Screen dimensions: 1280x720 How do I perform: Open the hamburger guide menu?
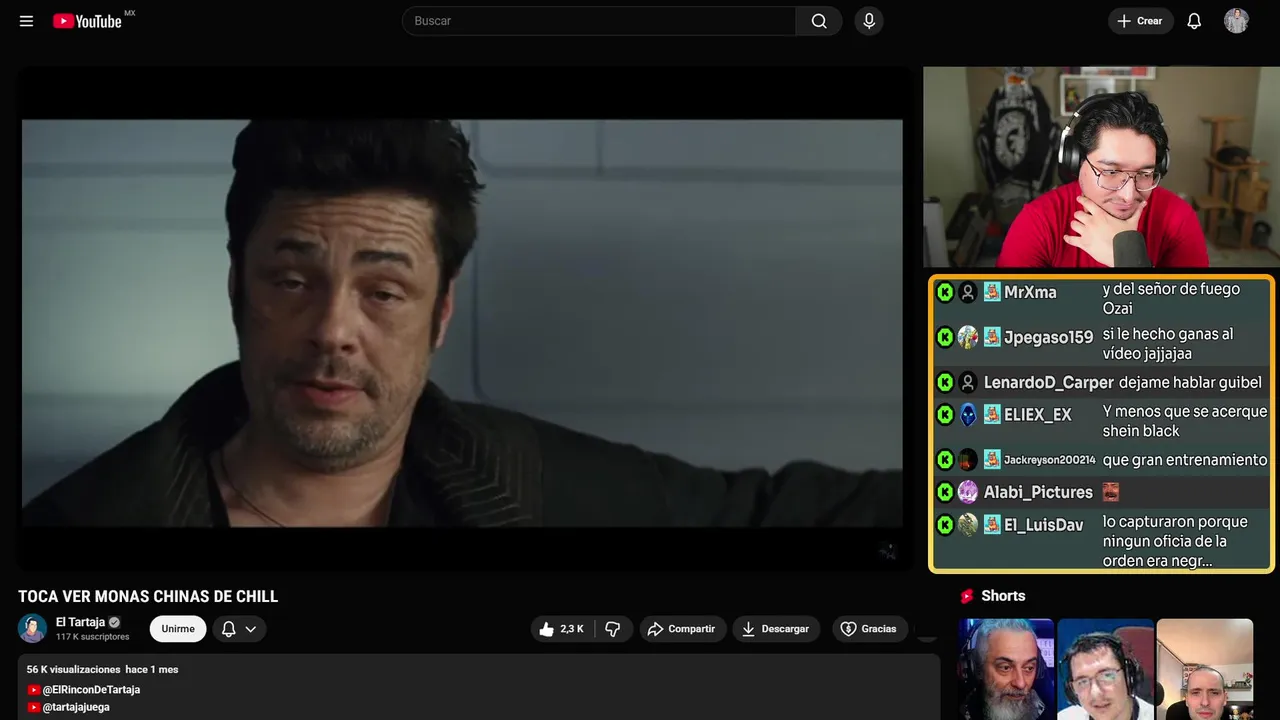[27, 21]
